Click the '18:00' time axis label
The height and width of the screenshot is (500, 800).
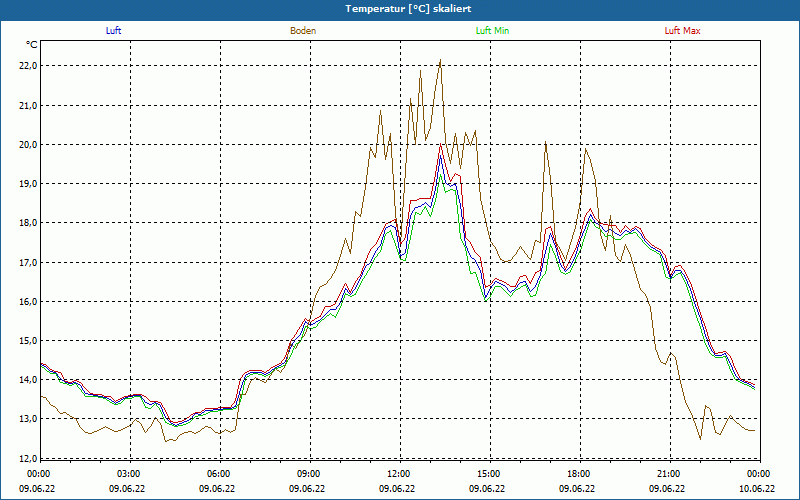point(579,474)
